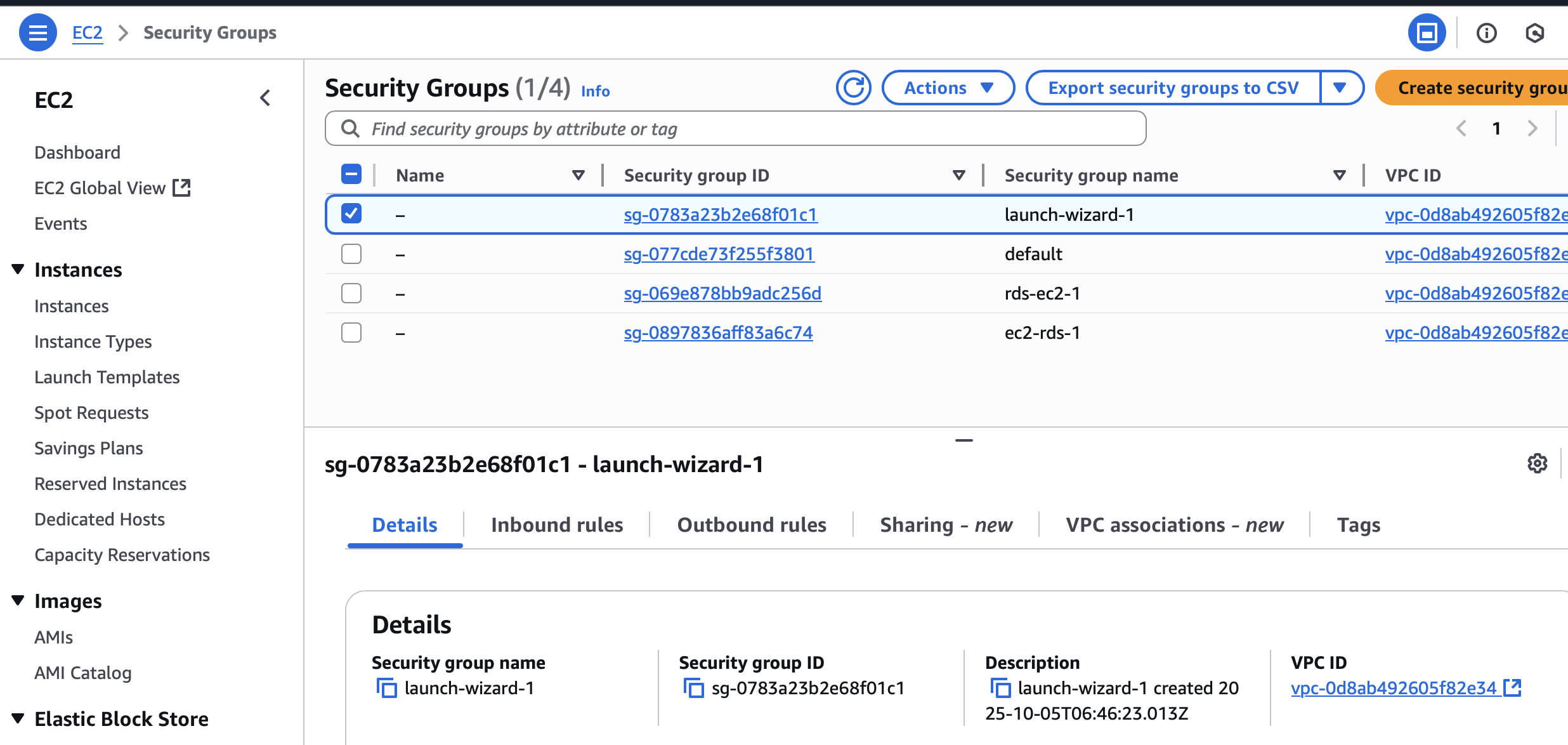Collapse the Instances sidebar section

pyautogui.click(x=18, y=270)
